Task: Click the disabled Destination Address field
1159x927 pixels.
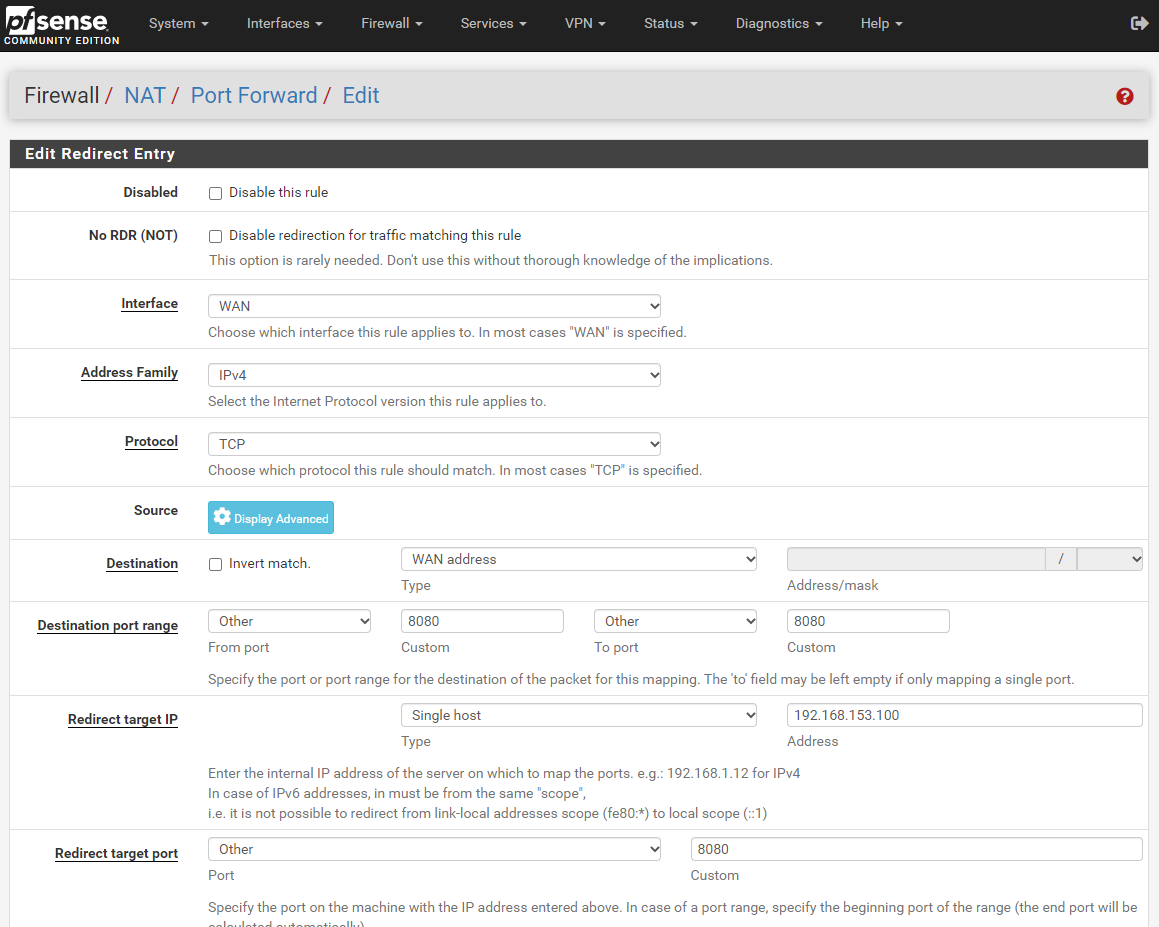Action: 916,559
